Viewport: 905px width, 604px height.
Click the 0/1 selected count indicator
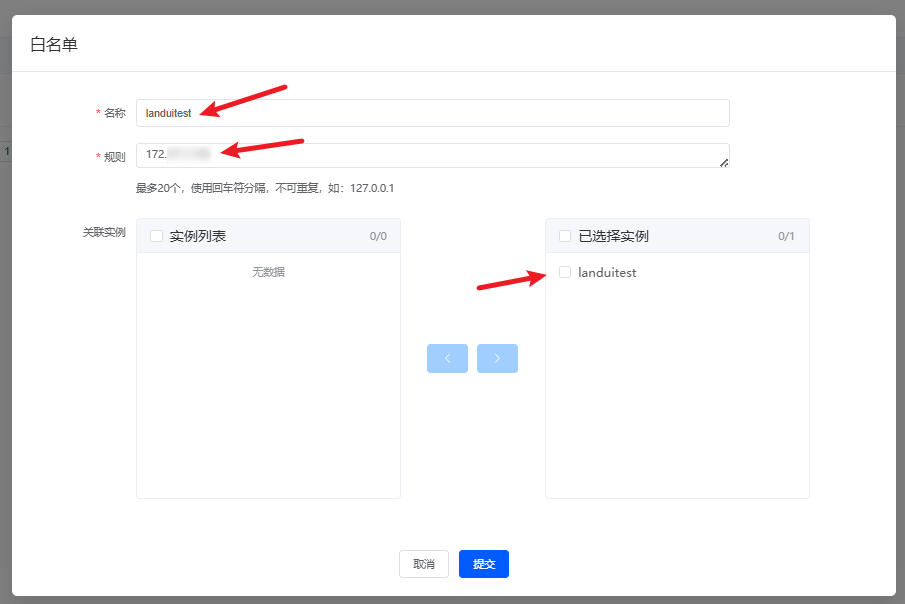pyautogui.click(x=786, y=237)
